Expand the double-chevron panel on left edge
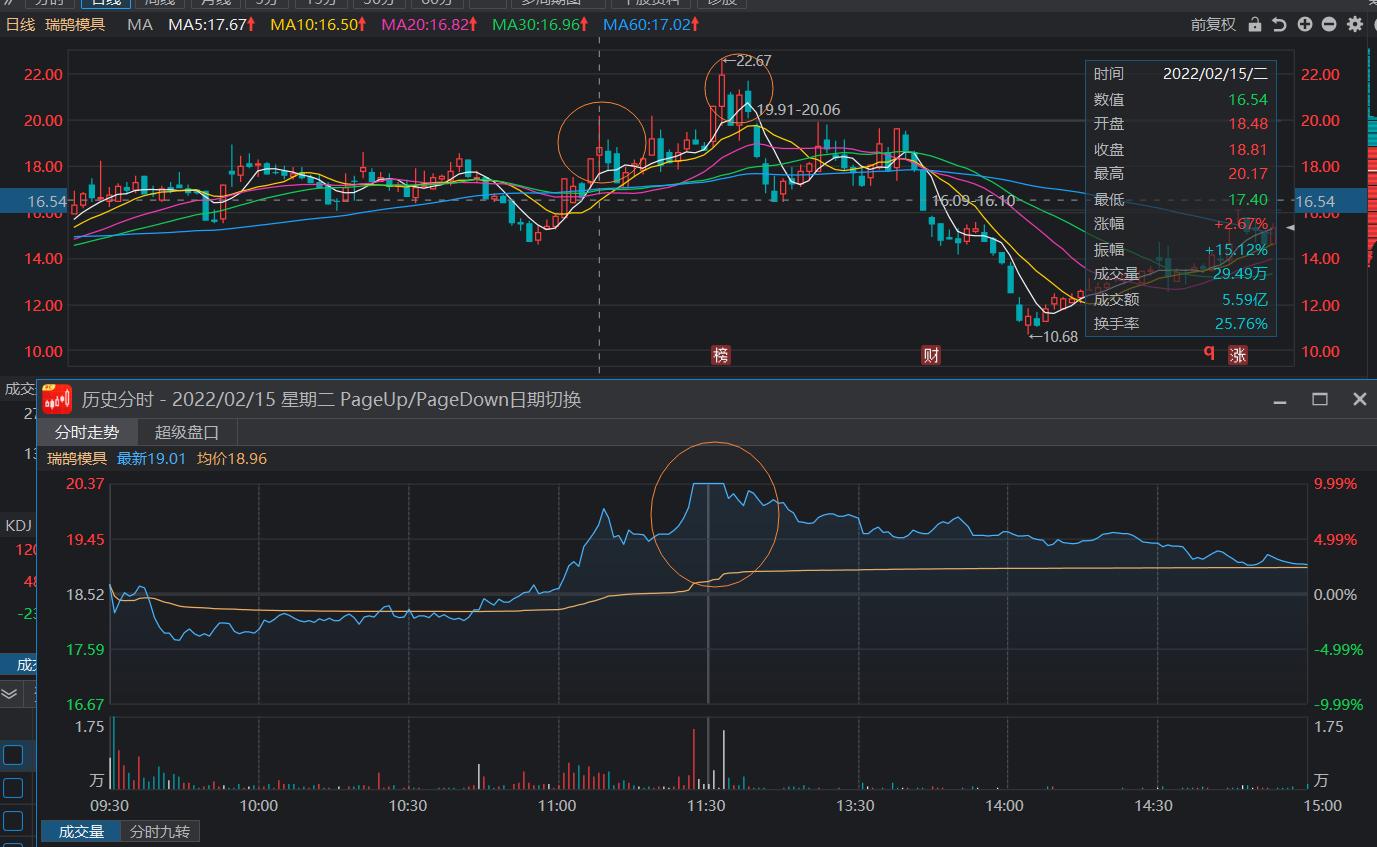 9,692
